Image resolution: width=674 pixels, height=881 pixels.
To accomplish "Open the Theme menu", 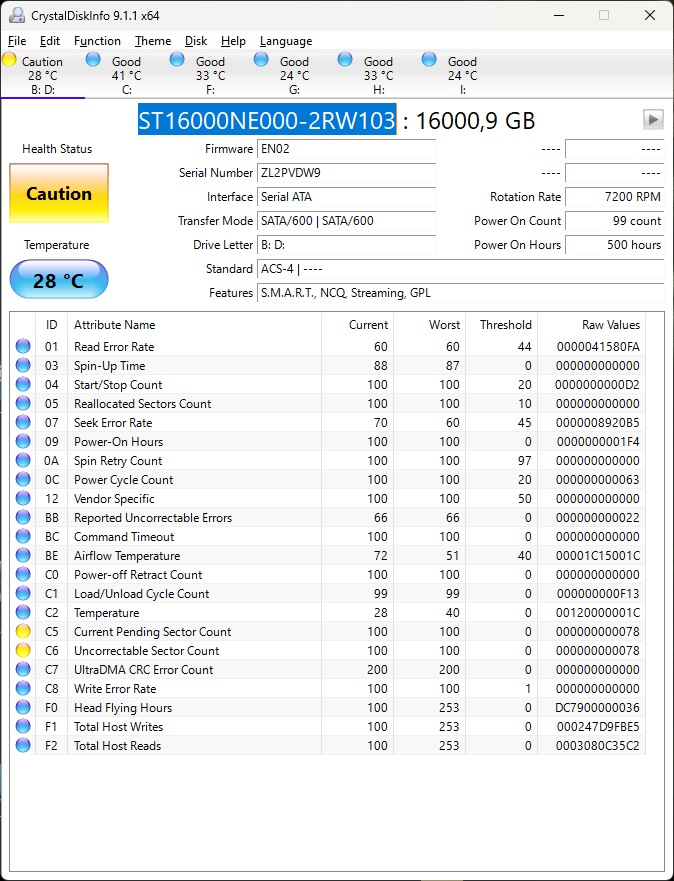I will [153, 41].
